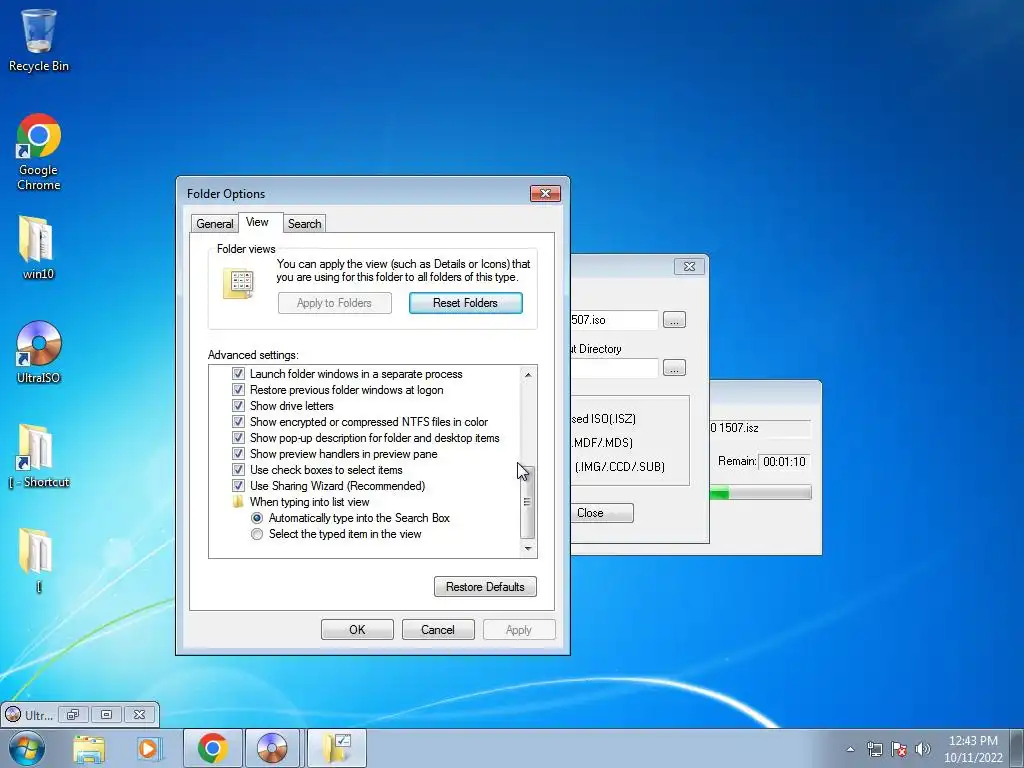
Task: Toggle 'Show encrypted or compressed NTFS files in color'
Action: (238, 422)
